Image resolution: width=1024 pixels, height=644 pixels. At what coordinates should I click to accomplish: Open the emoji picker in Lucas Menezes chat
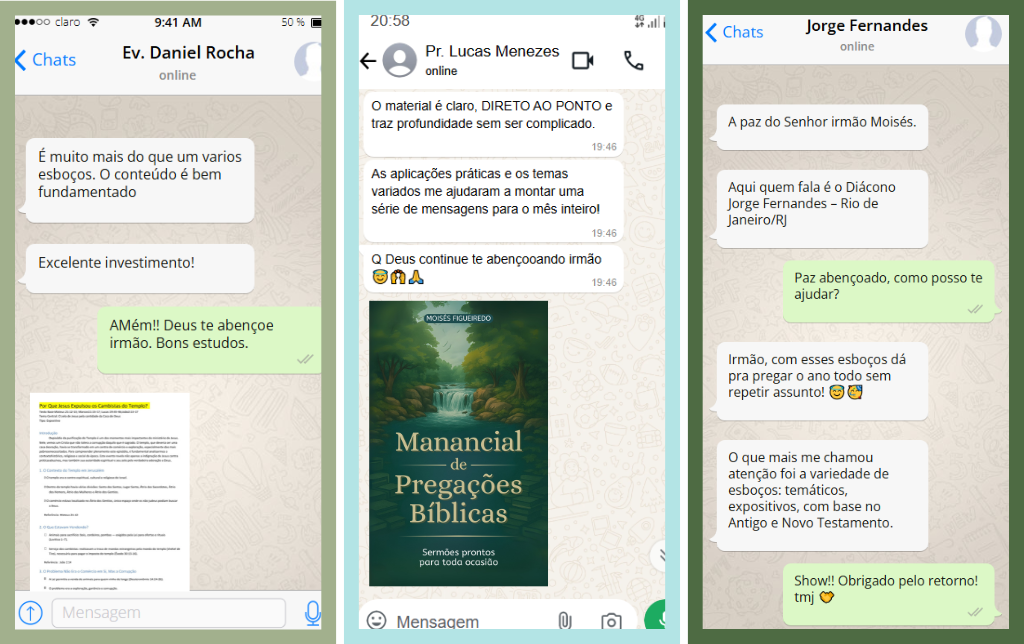pyautogui.click(x=377, y=621)
